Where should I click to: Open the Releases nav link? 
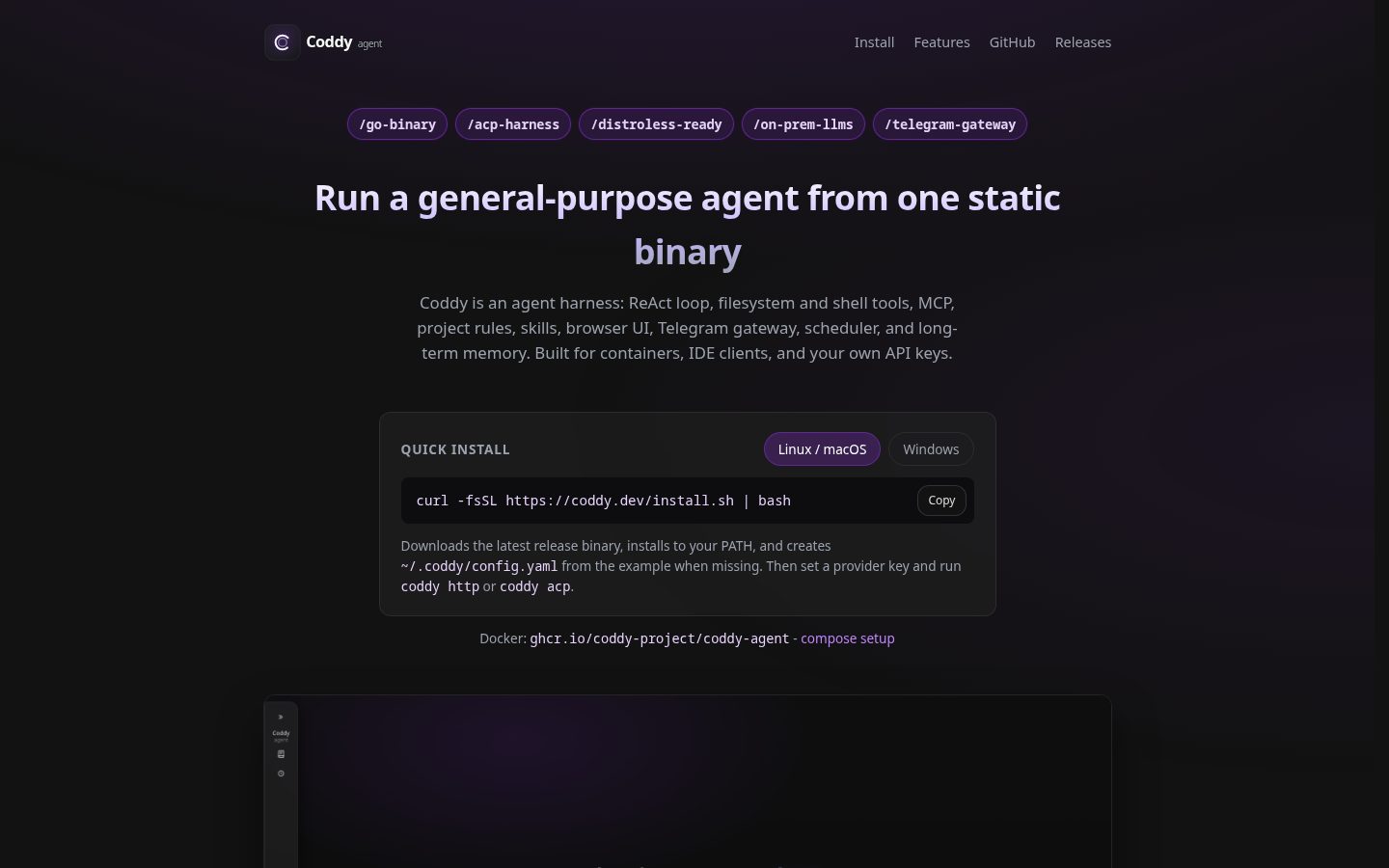(1082, 42)
